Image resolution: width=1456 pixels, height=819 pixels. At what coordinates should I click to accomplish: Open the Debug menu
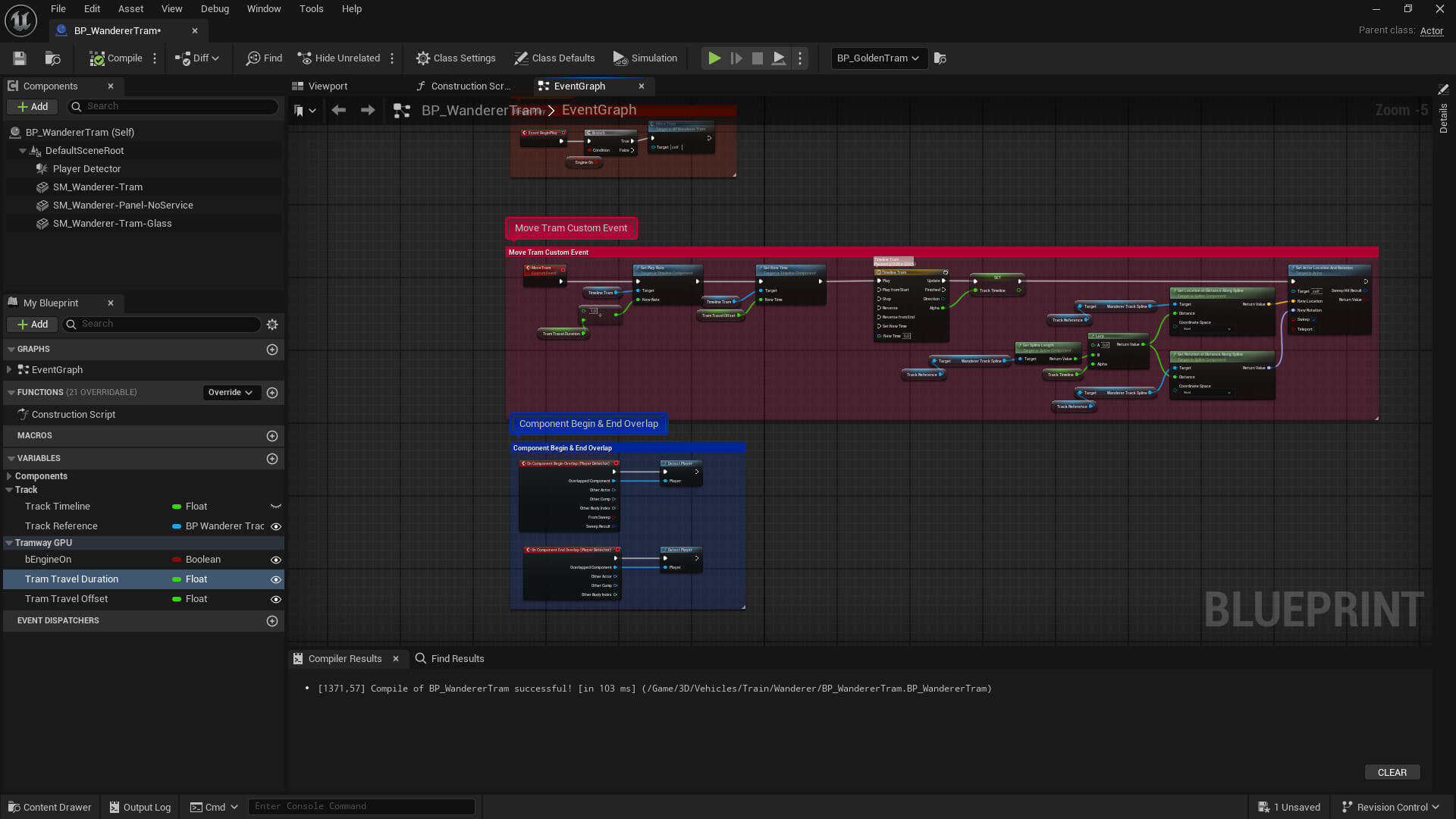tap(215, 8)
